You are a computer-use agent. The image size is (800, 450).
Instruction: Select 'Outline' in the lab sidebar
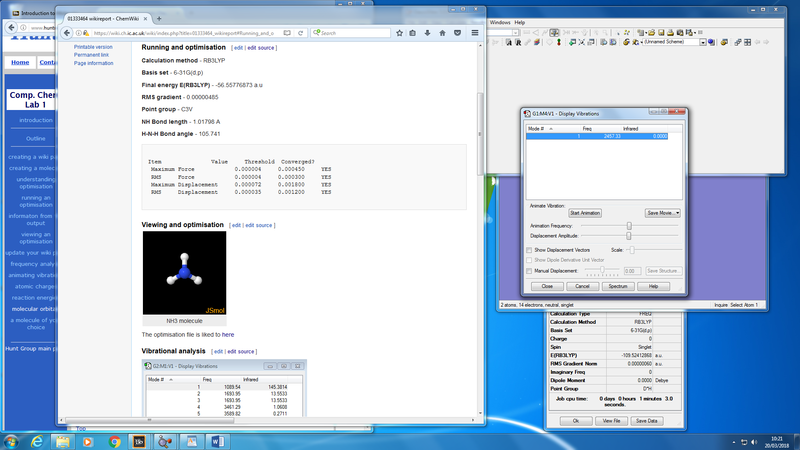(x=36, y=138)
